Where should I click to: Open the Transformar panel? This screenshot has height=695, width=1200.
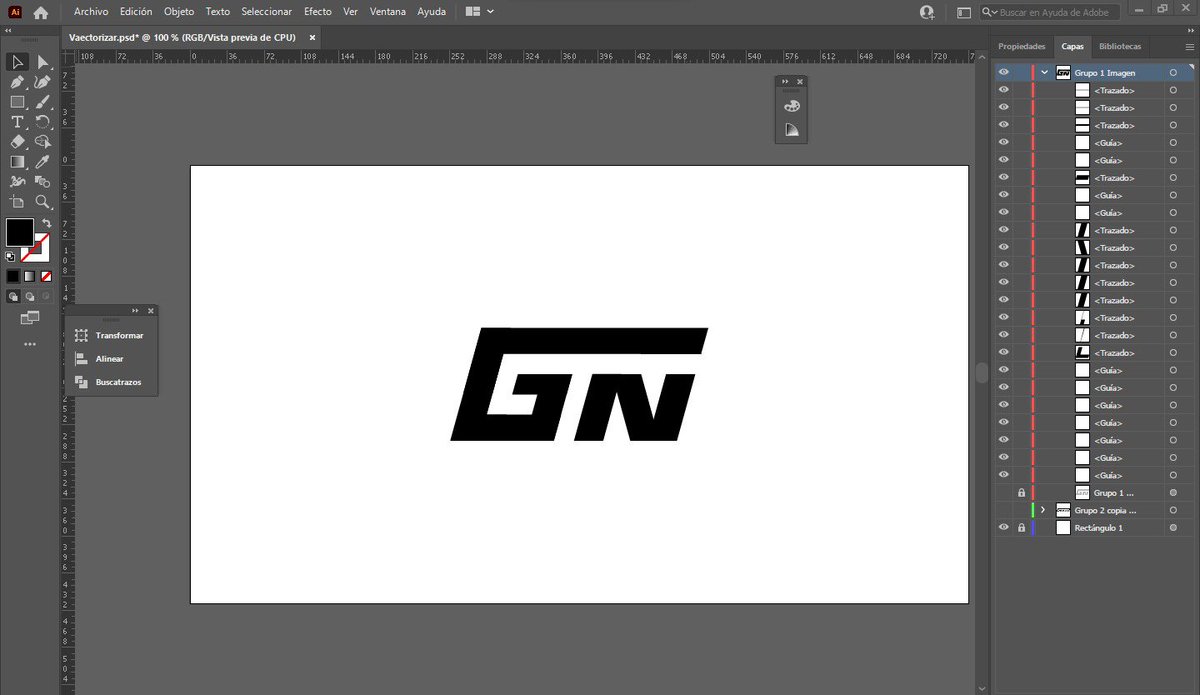110,336
